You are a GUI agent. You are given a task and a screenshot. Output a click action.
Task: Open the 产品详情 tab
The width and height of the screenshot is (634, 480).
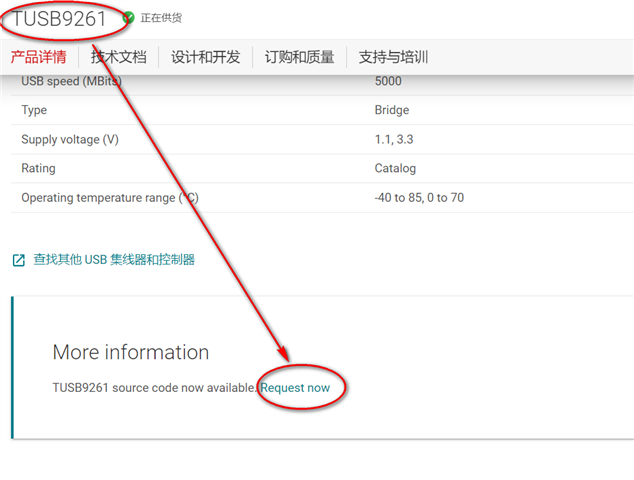click(x=38, y=57)
